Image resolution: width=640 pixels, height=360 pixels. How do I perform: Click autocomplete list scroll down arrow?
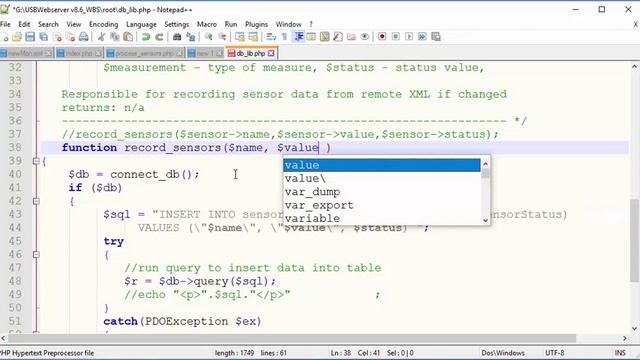pyautogui.click(x=485, y=220)
